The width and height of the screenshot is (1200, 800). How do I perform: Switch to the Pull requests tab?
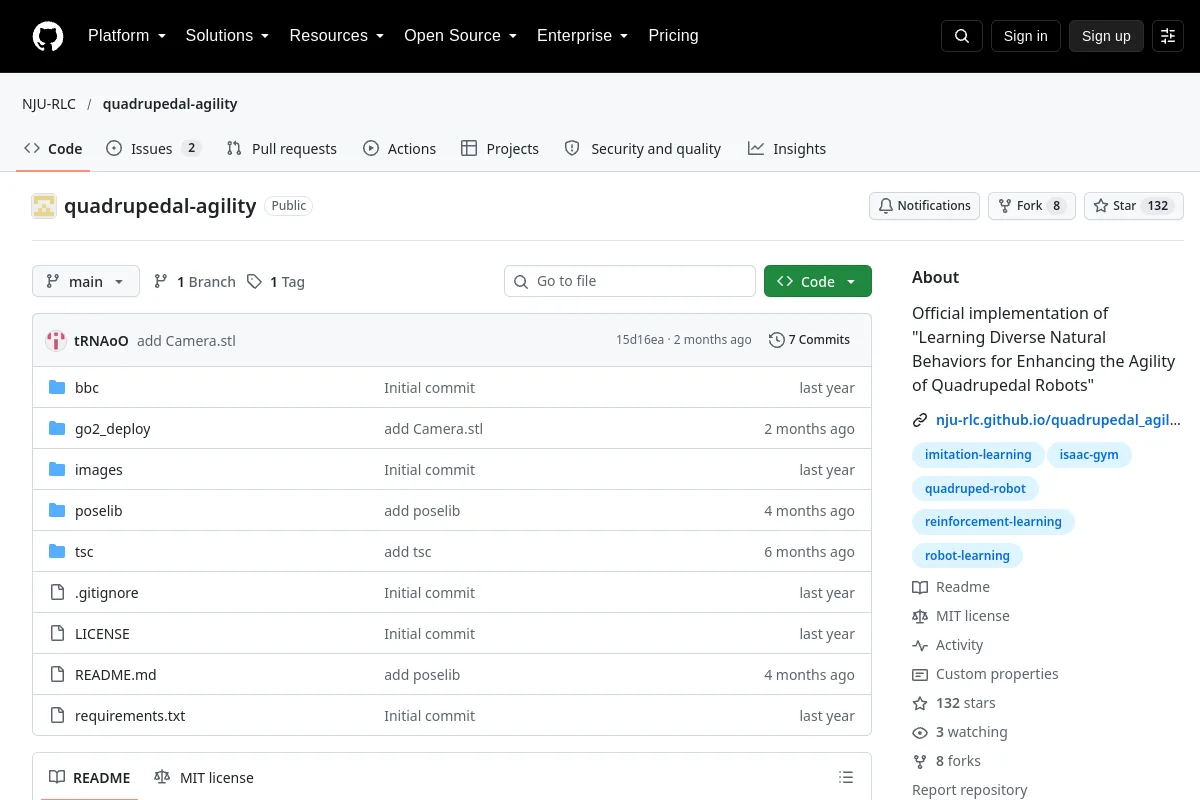tap(282, 149)
